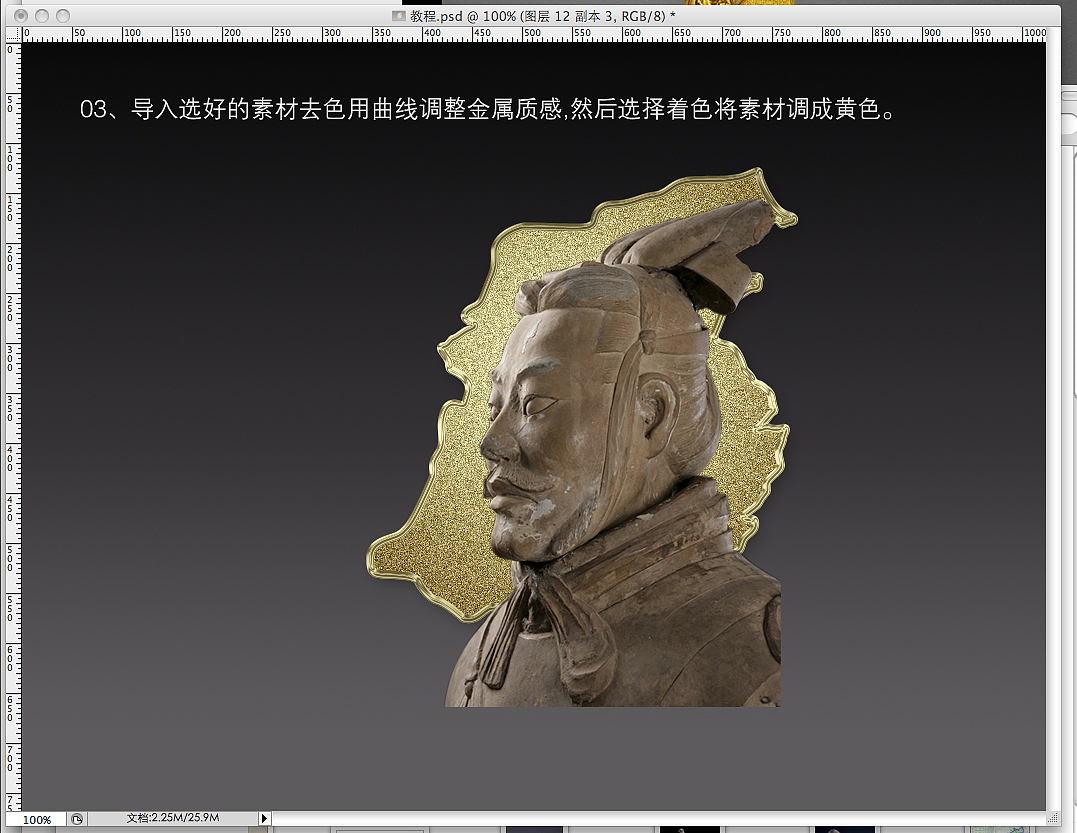Click the 教程.psd document icon in title

(x=398, y=15)
